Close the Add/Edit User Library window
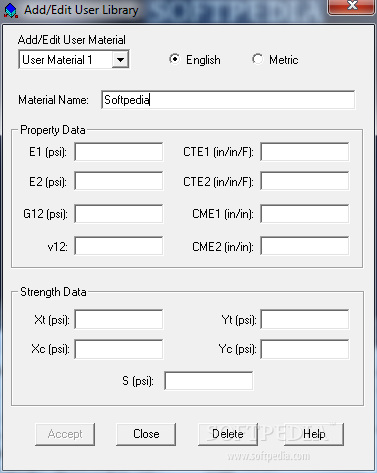This screenshot has height=473, width=377. pos(352,7)
